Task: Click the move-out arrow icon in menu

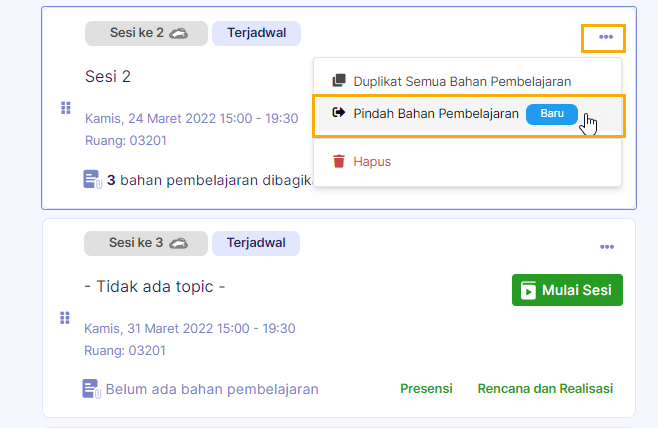Action: click(x=339, y=114)
